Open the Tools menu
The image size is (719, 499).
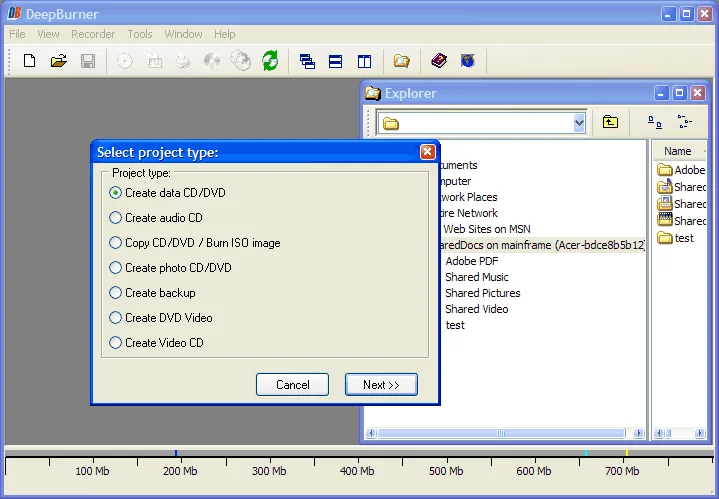point(140,34)
